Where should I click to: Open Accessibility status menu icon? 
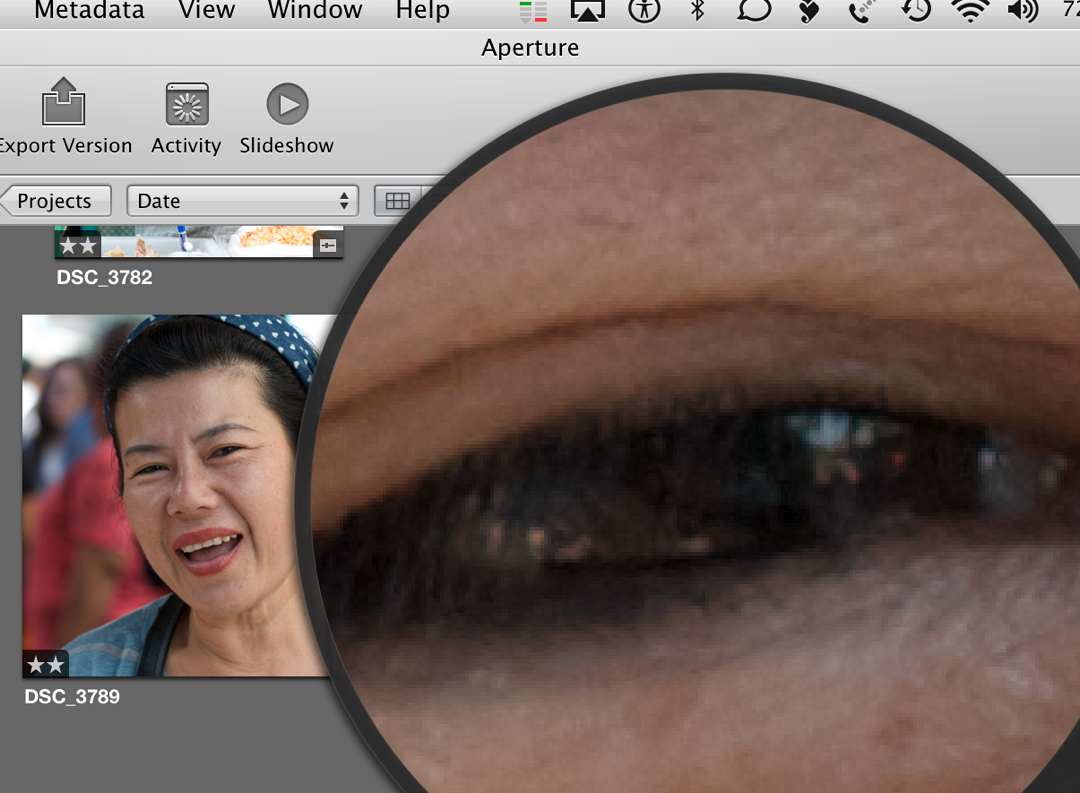[644, 10]
